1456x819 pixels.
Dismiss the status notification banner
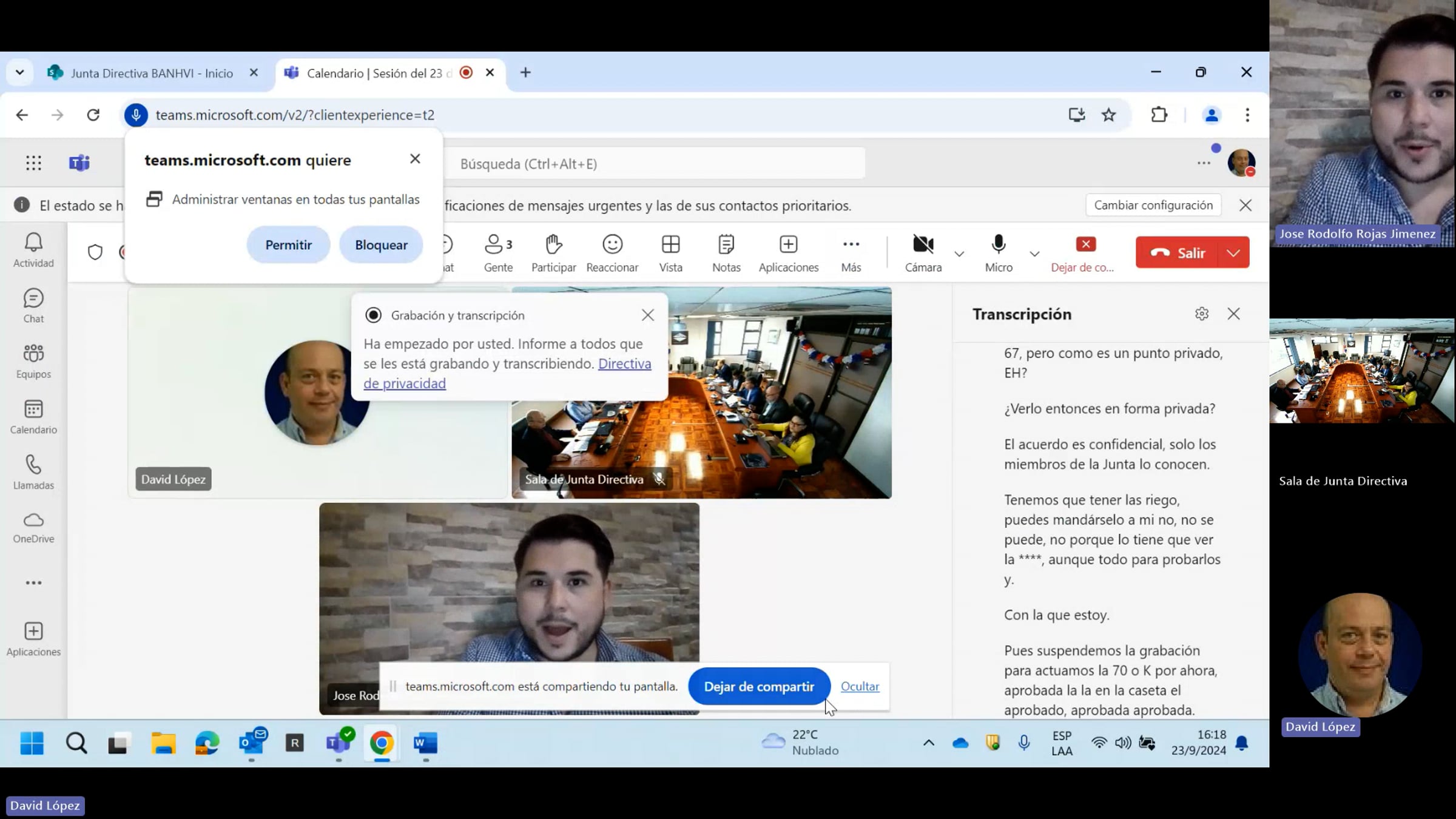[1245, 205]
